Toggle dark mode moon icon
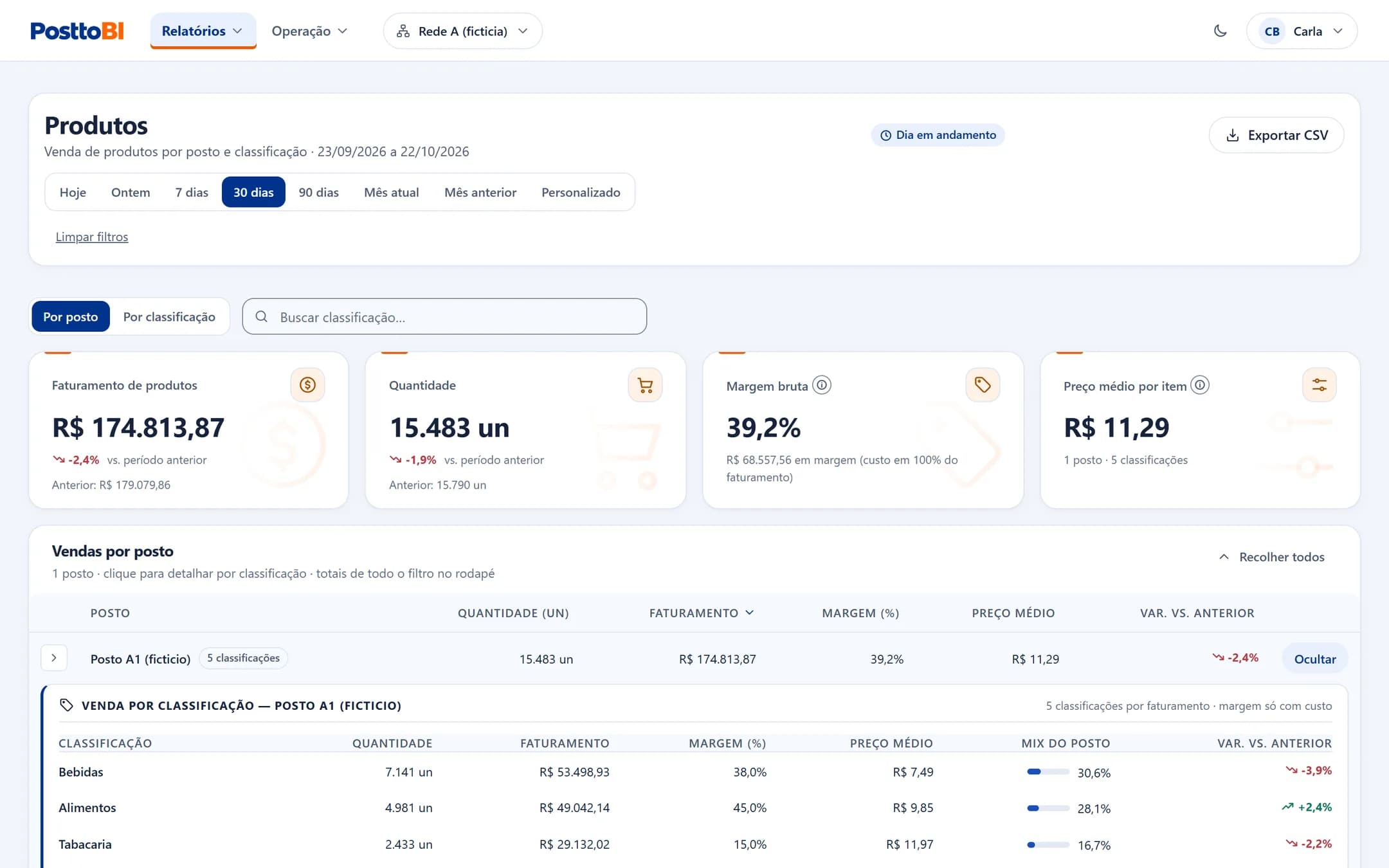This screenshot has height=868, width=1389. click(1220, 31)
